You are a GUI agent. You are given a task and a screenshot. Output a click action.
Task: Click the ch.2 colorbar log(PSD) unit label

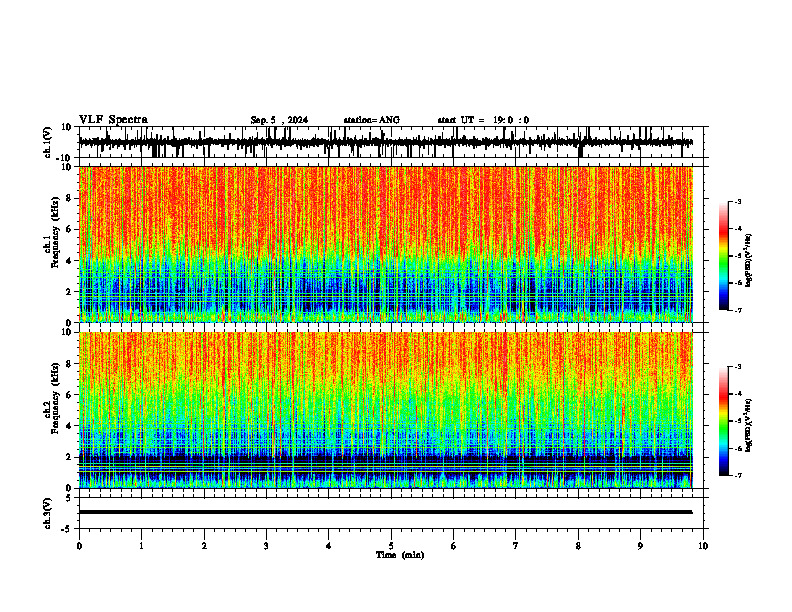pos(749,424)
